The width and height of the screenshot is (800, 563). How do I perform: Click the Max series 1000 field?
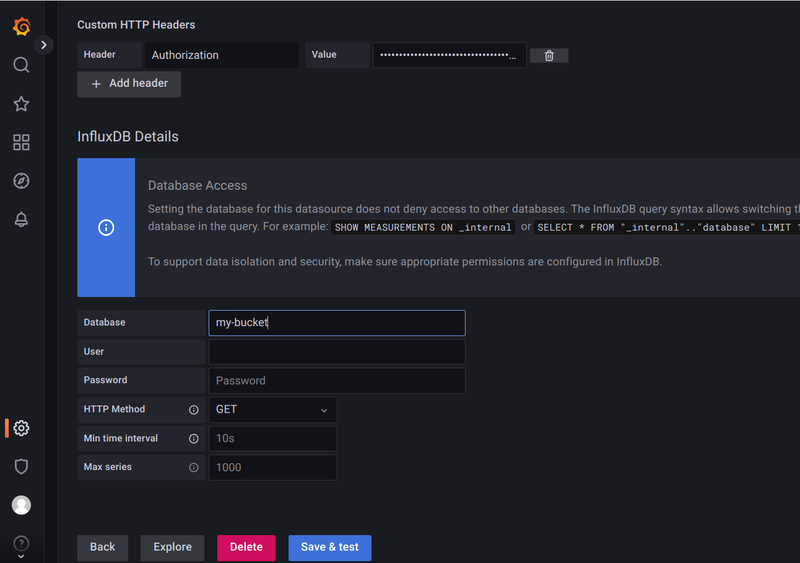(273, 468)
